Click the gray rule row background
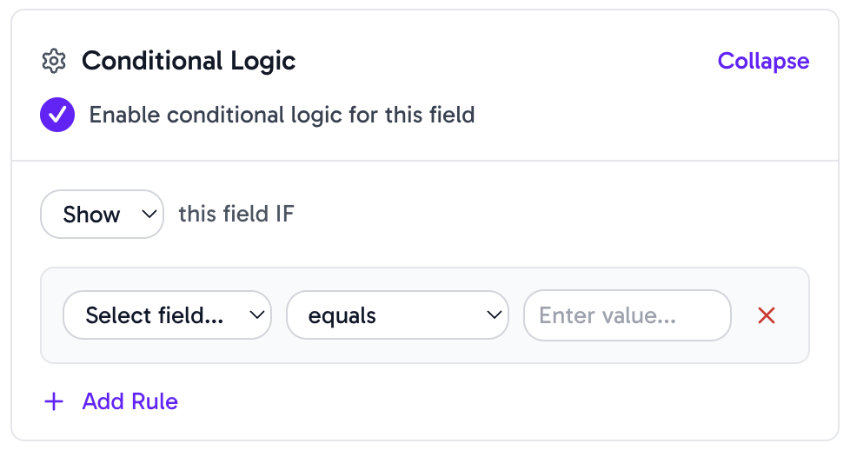This screenshot has width=850, height=450. 425,352
